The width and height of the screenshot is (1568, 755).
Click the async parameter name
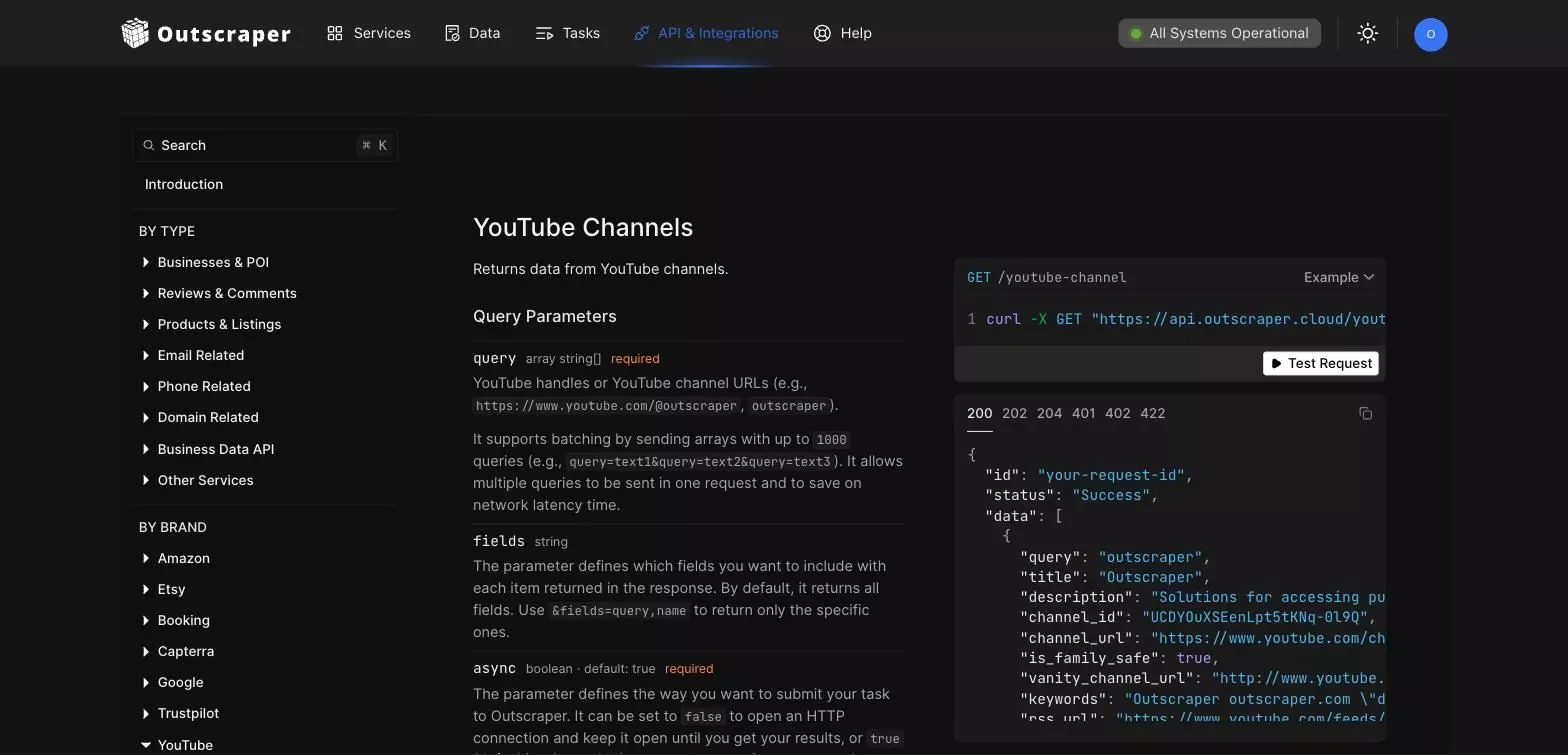(x=495, y=668)
